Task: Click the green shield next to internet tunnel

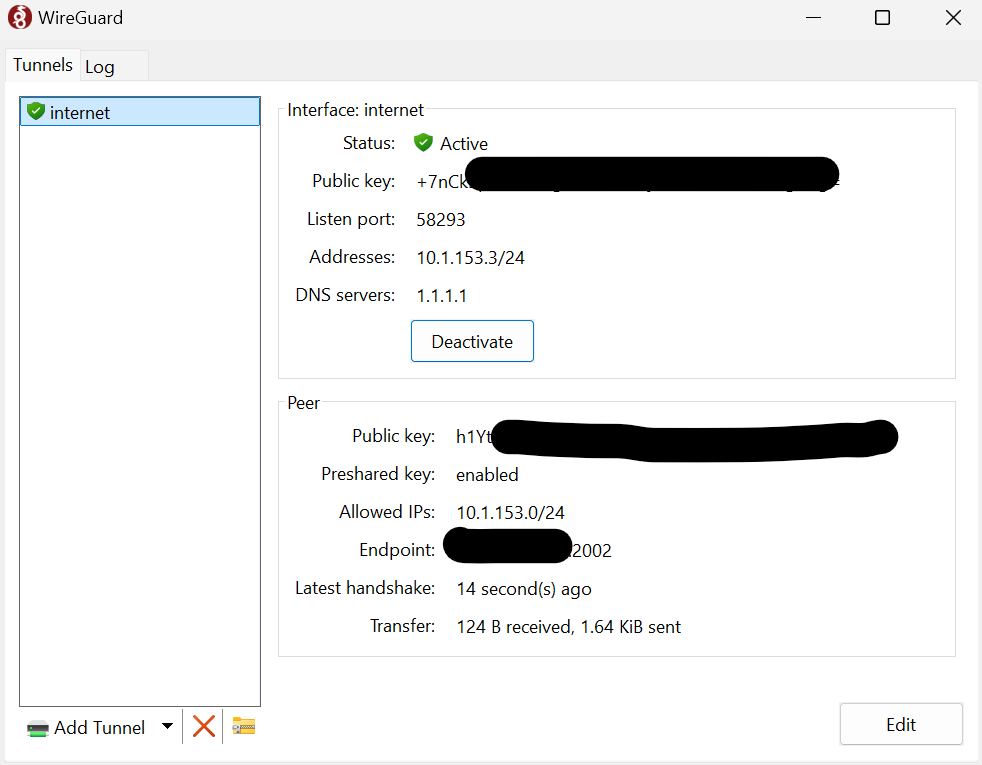Action: click(x=36, y=111)
